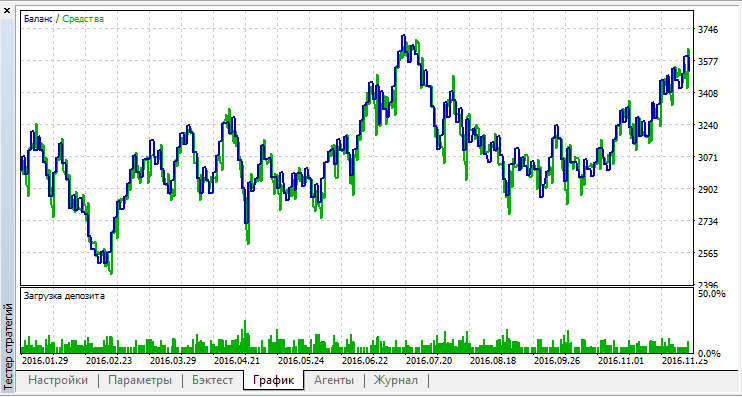
Task: Click the 2016.03.29 date label
Action: coord(173,361)
